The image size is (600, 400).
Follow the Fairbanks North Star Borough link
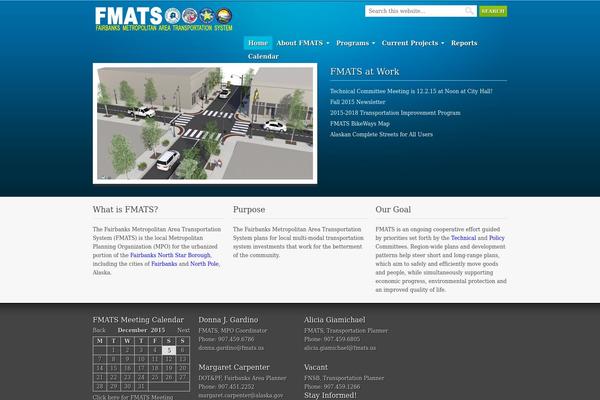[x=170, y=255]
